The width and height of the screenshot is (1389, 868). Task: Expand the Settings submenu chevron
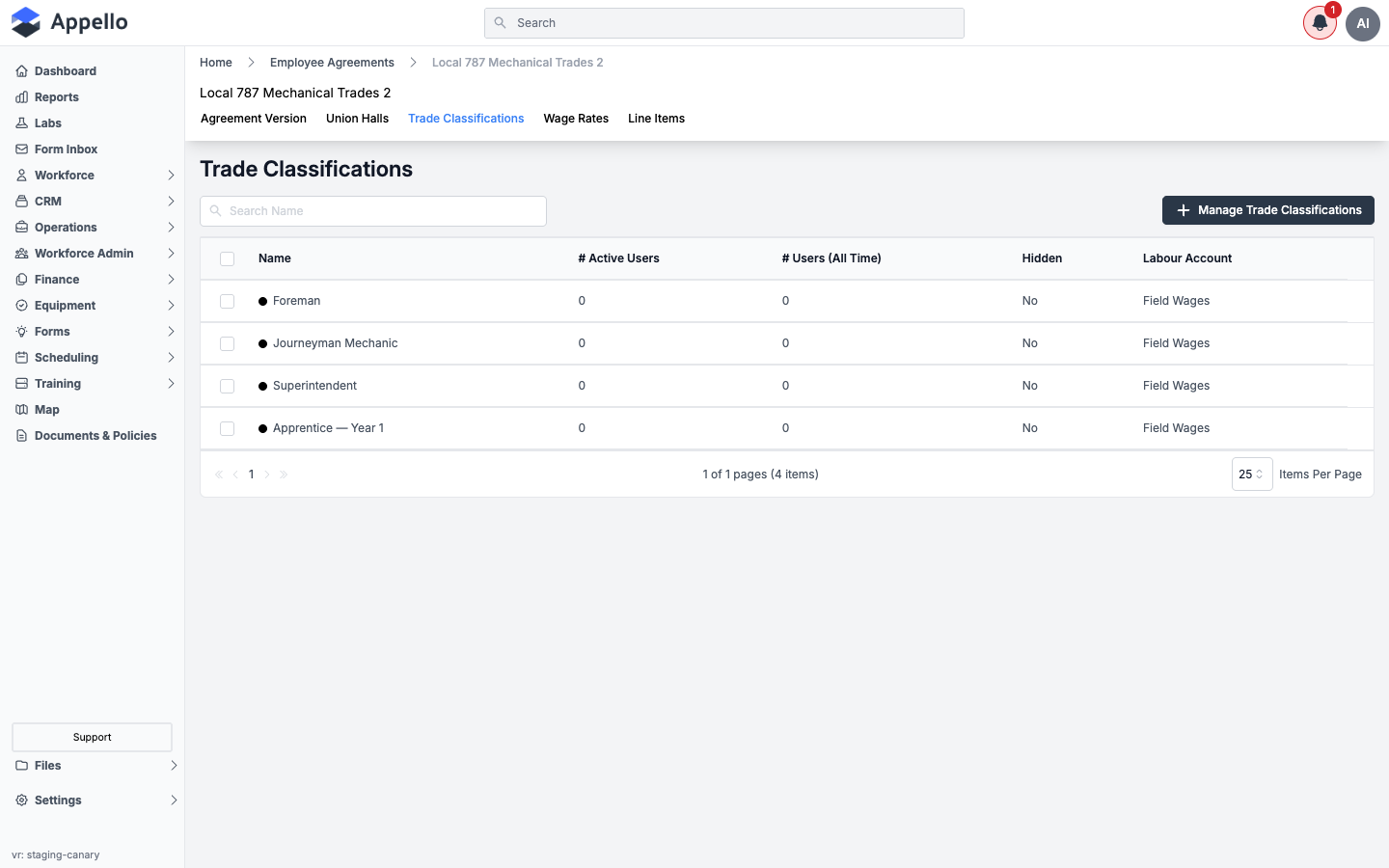(x=174, y=800)
